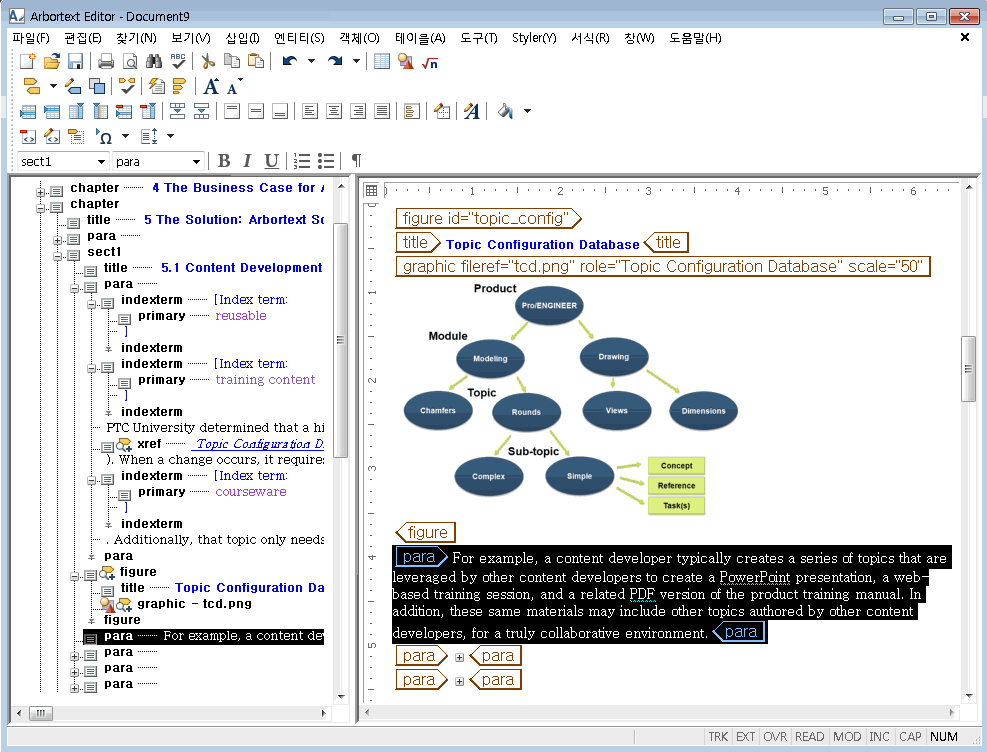Click document vertical scrollbar thumb
The height and width of the screenshot is (752, 987).
tap(967, 369)
